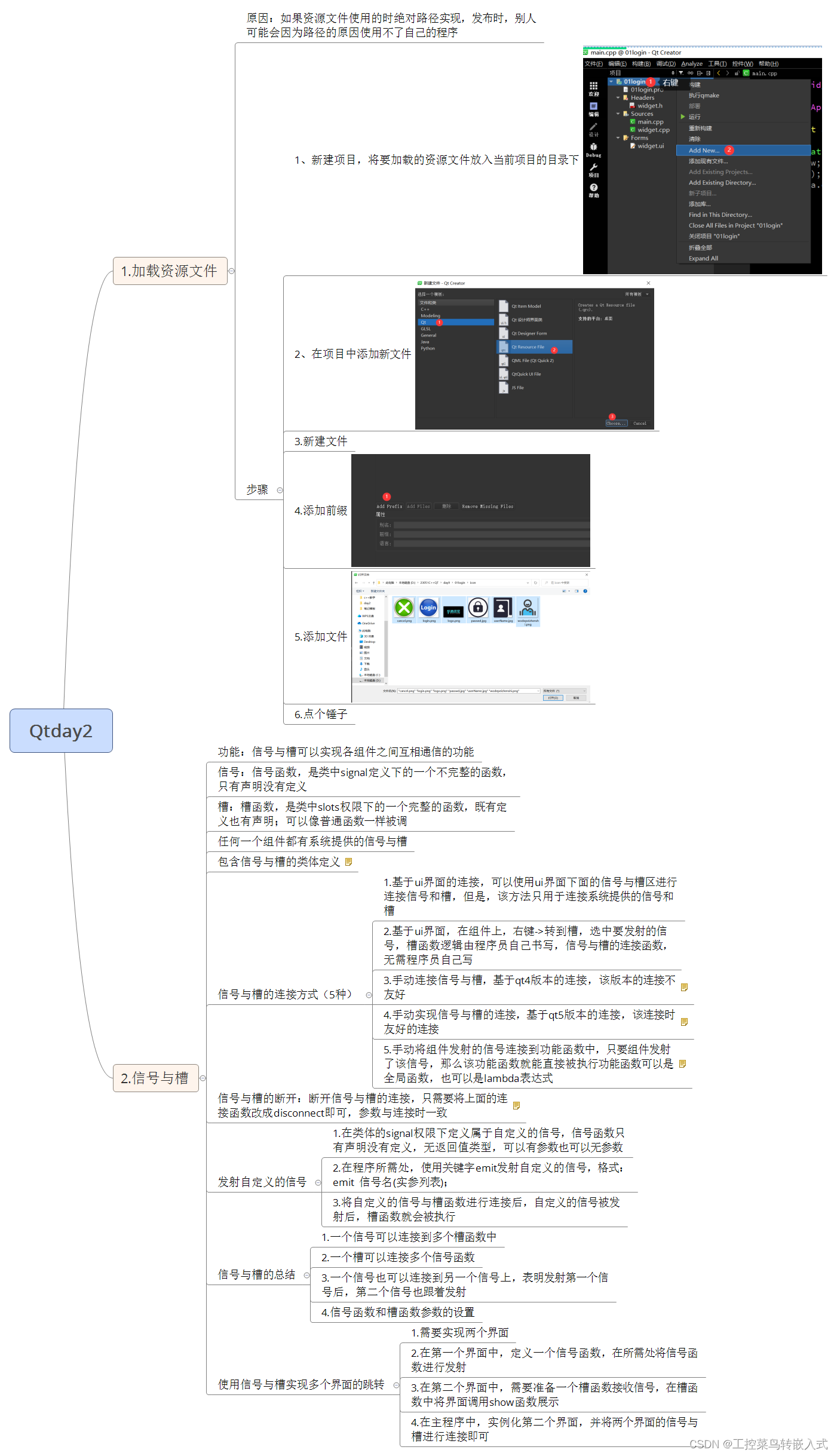The height and width of the screenshot is (1456, 837).
Task: Switch to Debug mode in Qt Creator sidebar
Action: tap(593, 150)
